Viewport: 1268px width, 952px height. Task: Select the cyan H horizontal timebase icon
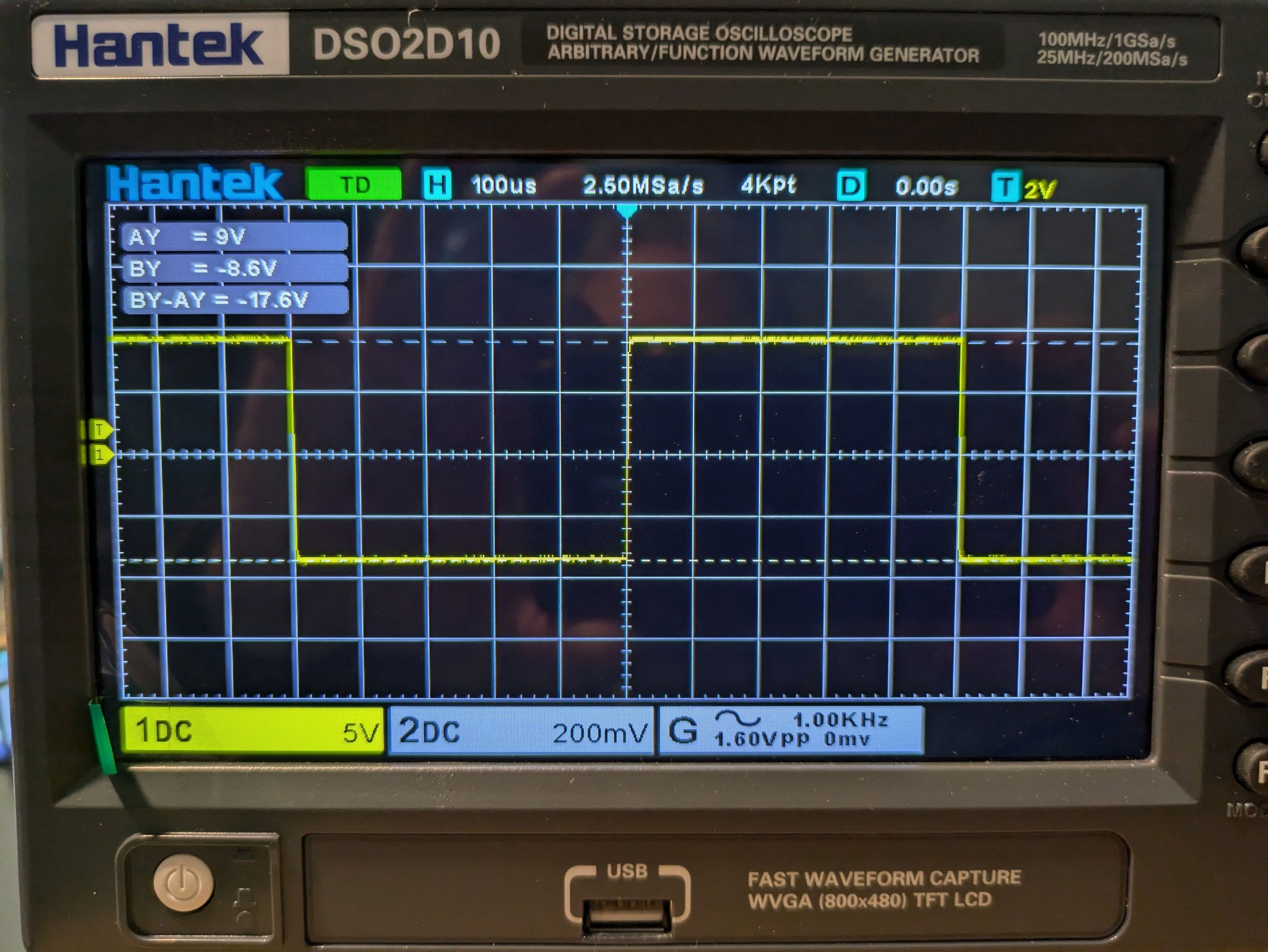[x=437, y=184]
